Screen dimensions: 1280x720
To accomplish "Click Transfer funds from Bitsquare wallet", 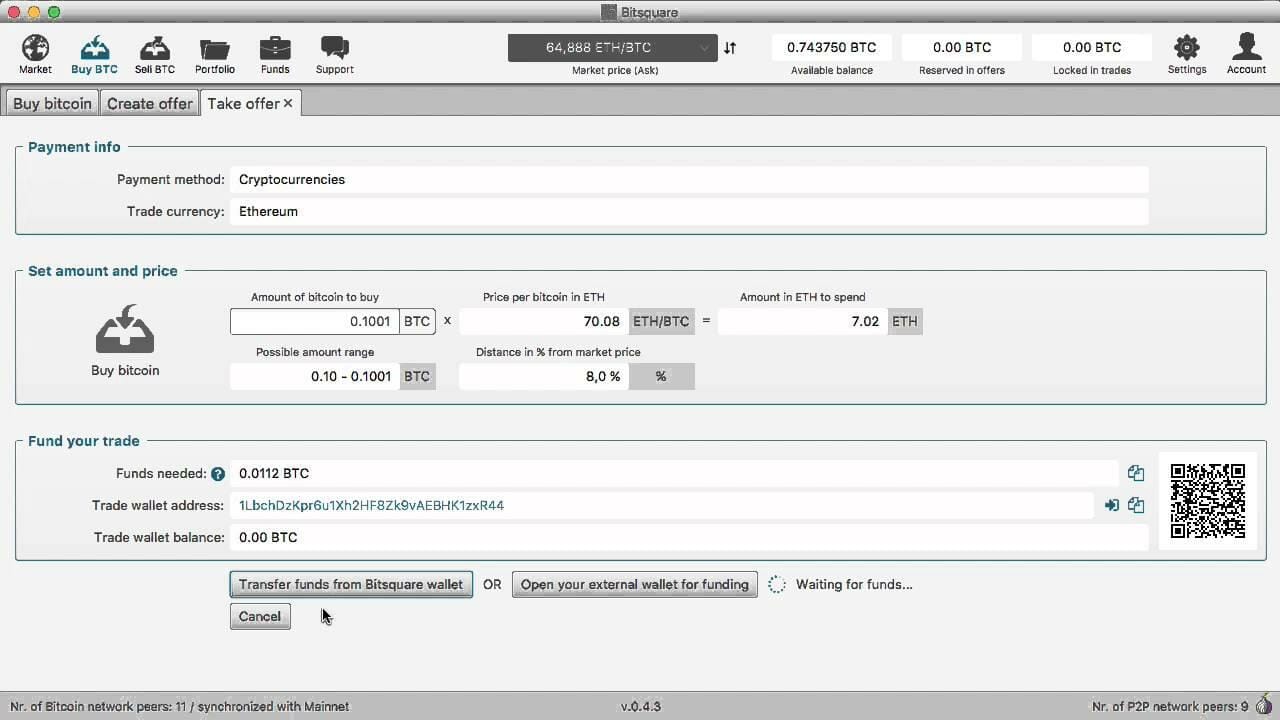I will [x=351, y=584].
